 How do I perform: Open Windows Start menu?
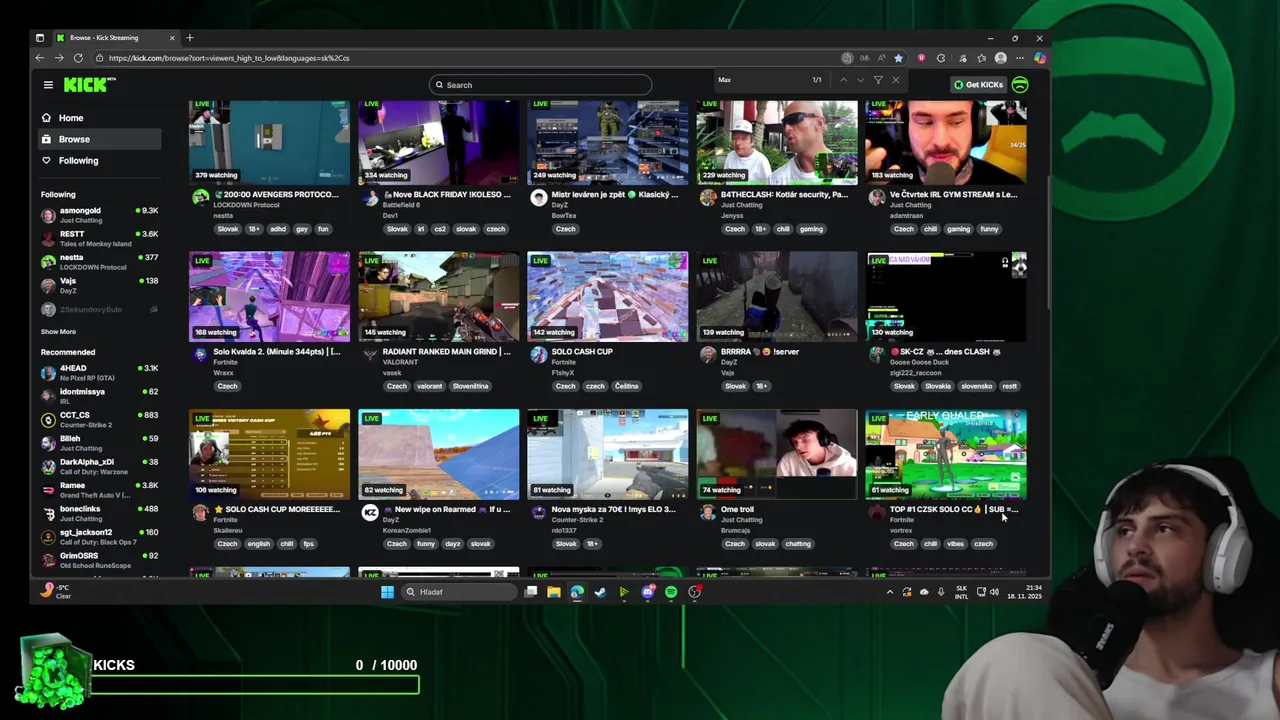tap(387, 592)
